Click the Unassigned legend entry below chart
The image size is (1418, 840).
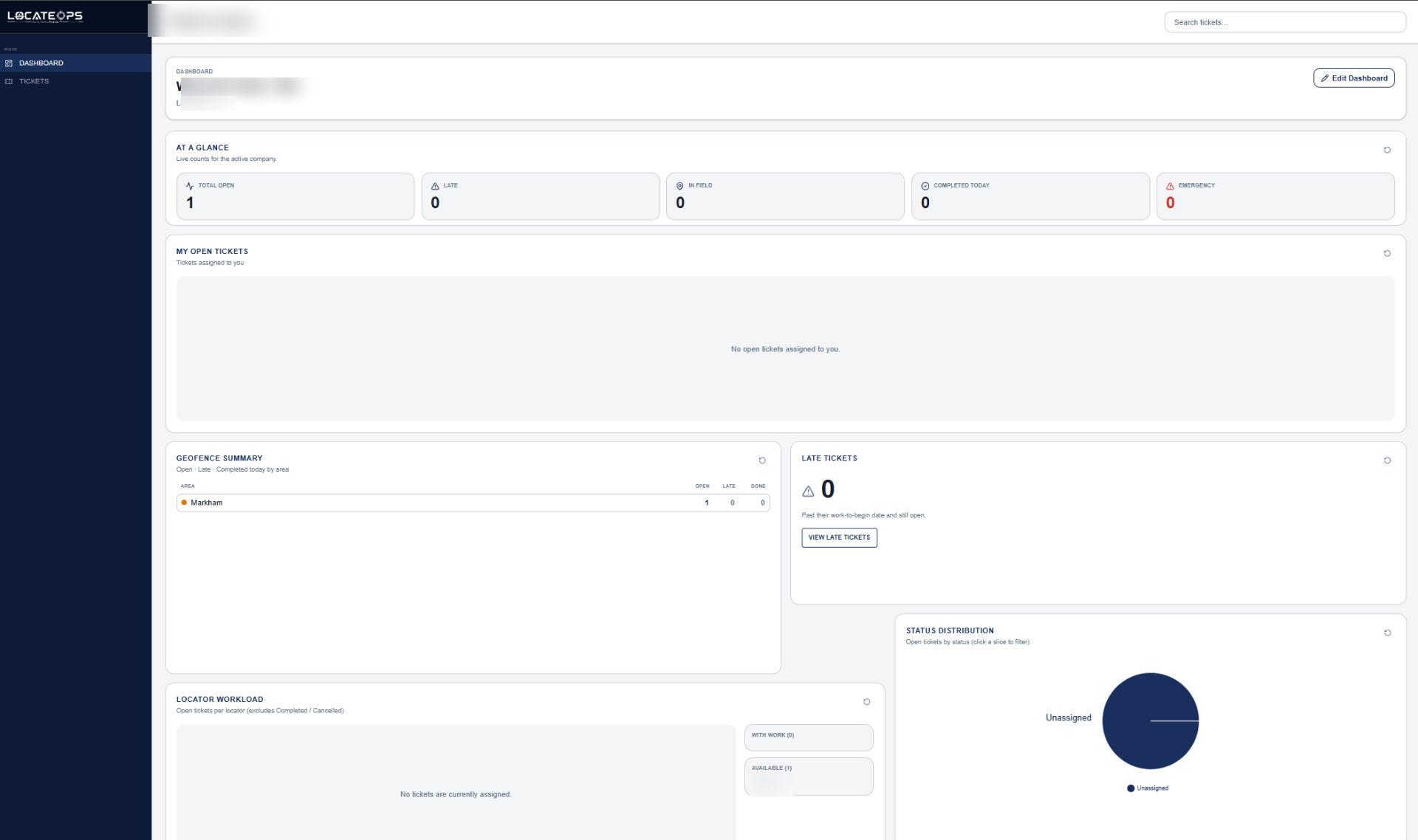pyautogui.click(x=1148, y=788)
